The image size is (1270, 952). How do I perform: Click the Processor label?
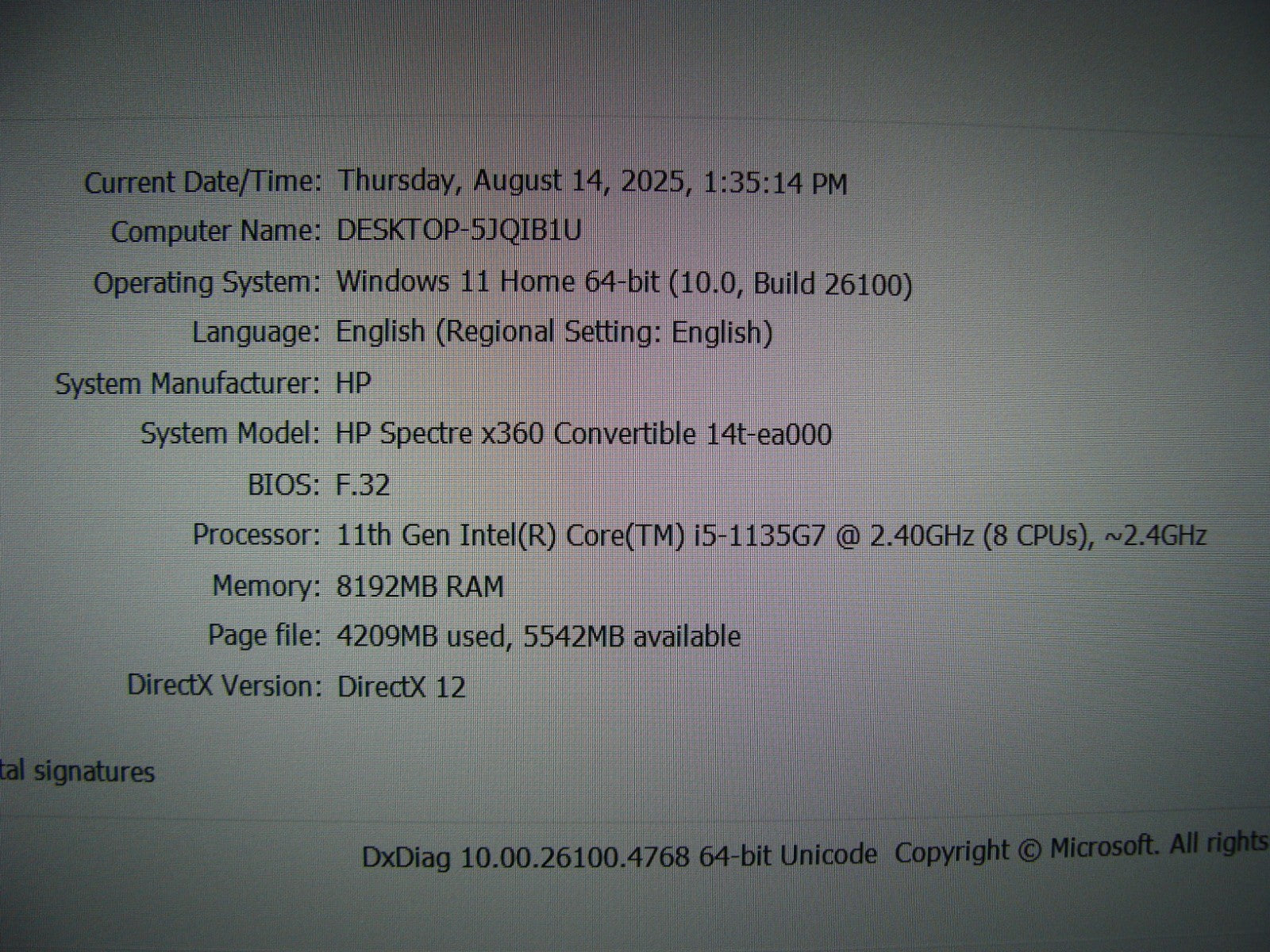point(256,535)
